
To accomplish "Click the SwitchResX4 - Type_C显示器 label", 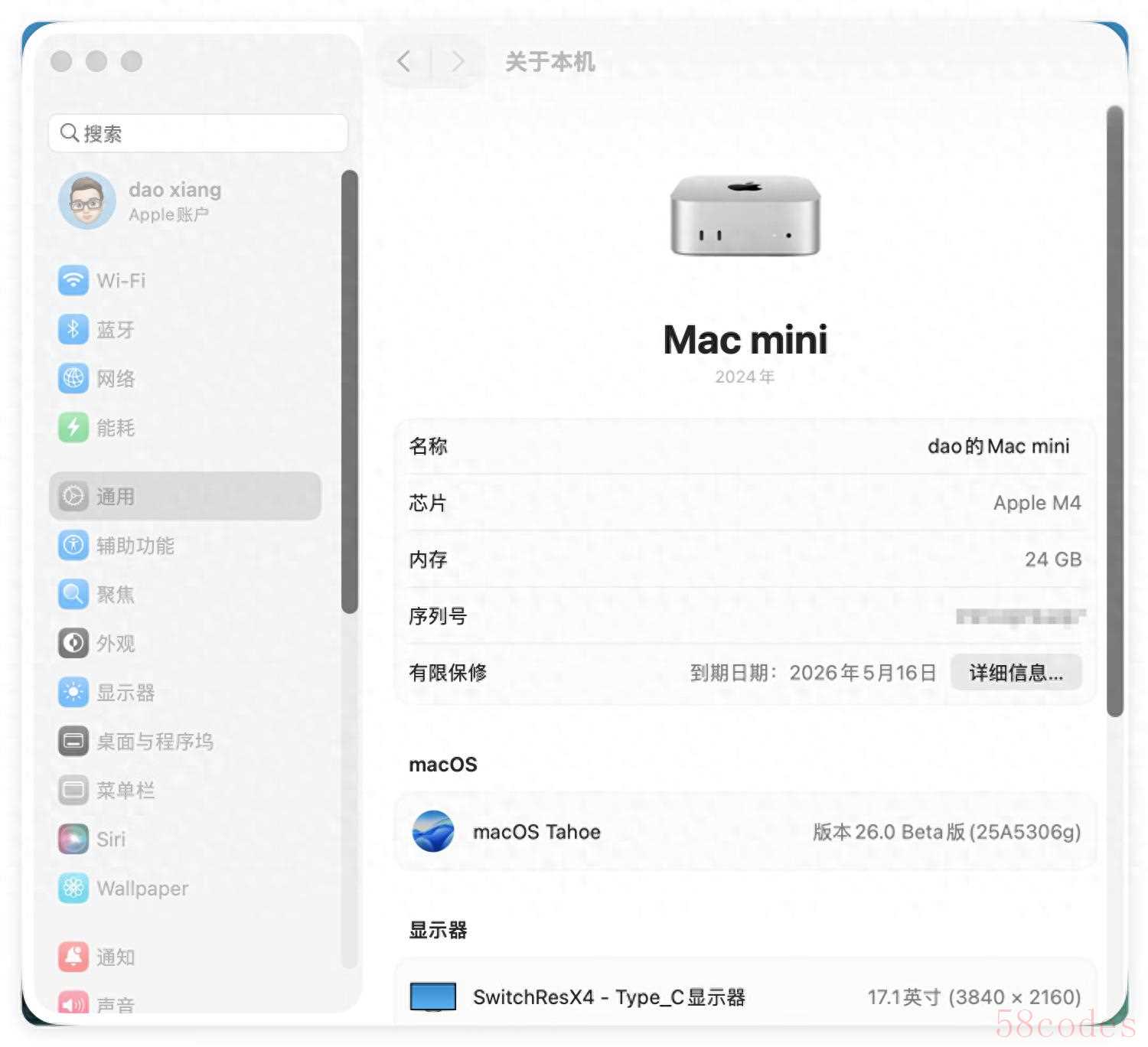I will 609,997.
